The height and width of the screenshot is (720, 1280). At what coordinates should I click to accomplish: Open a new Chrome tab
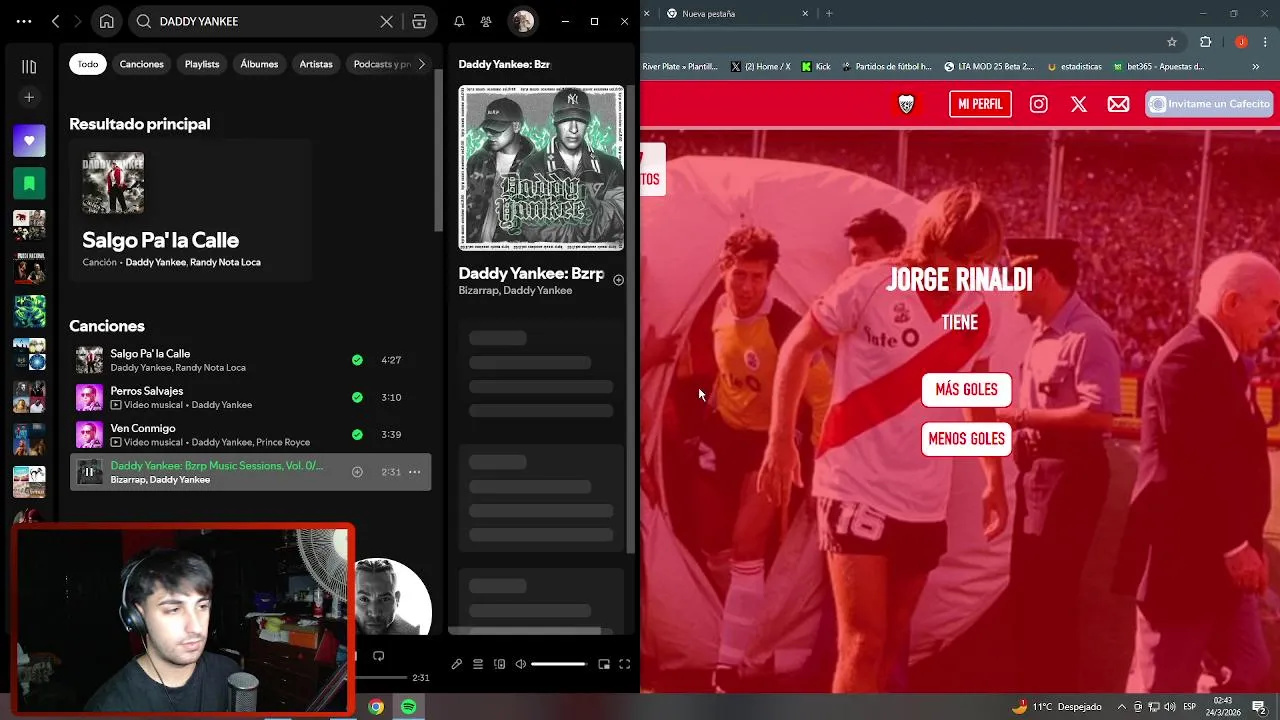point(829,13)
